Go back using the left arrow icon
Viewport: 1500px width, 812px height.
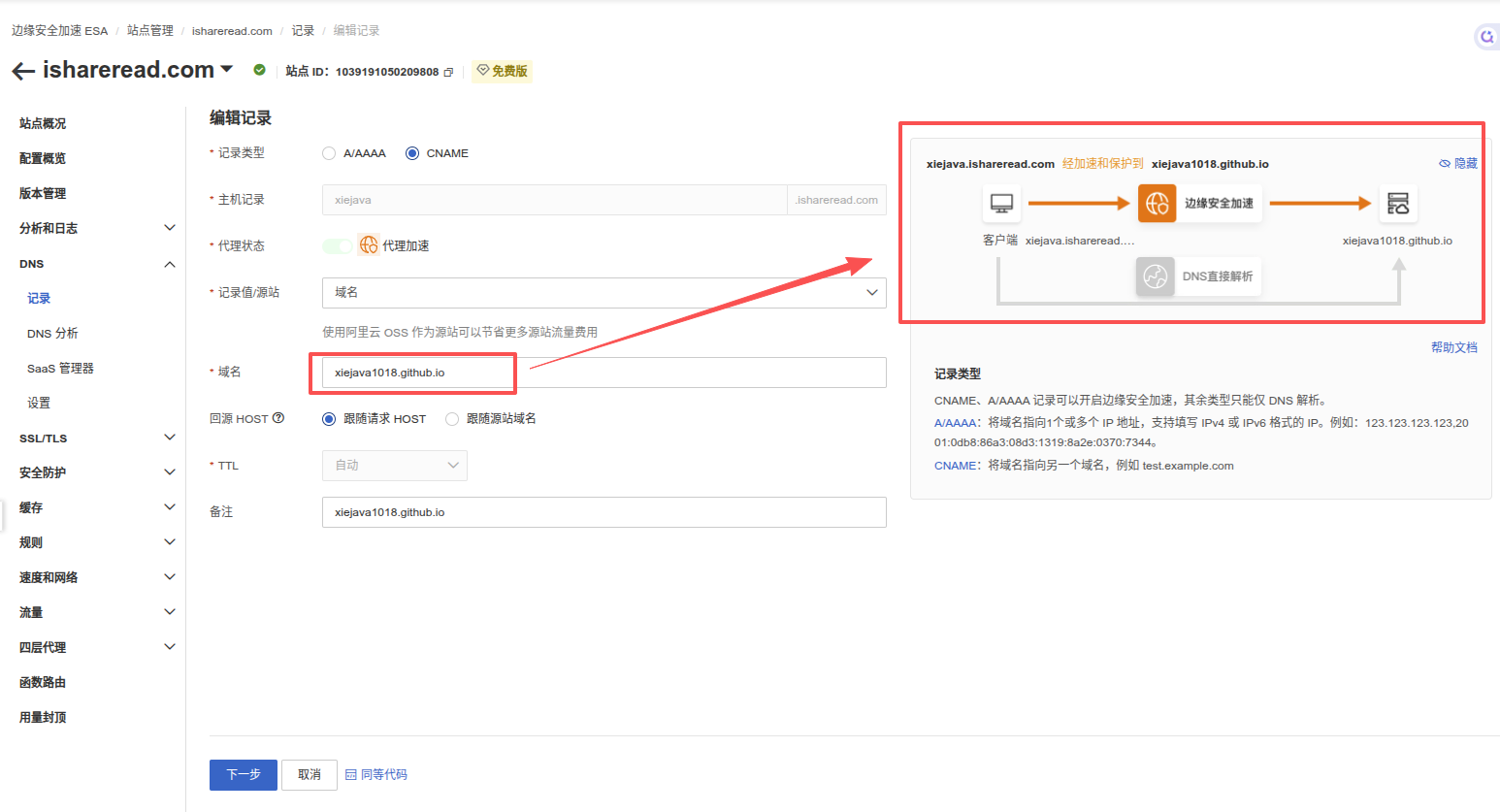click(x=23, y=71)
